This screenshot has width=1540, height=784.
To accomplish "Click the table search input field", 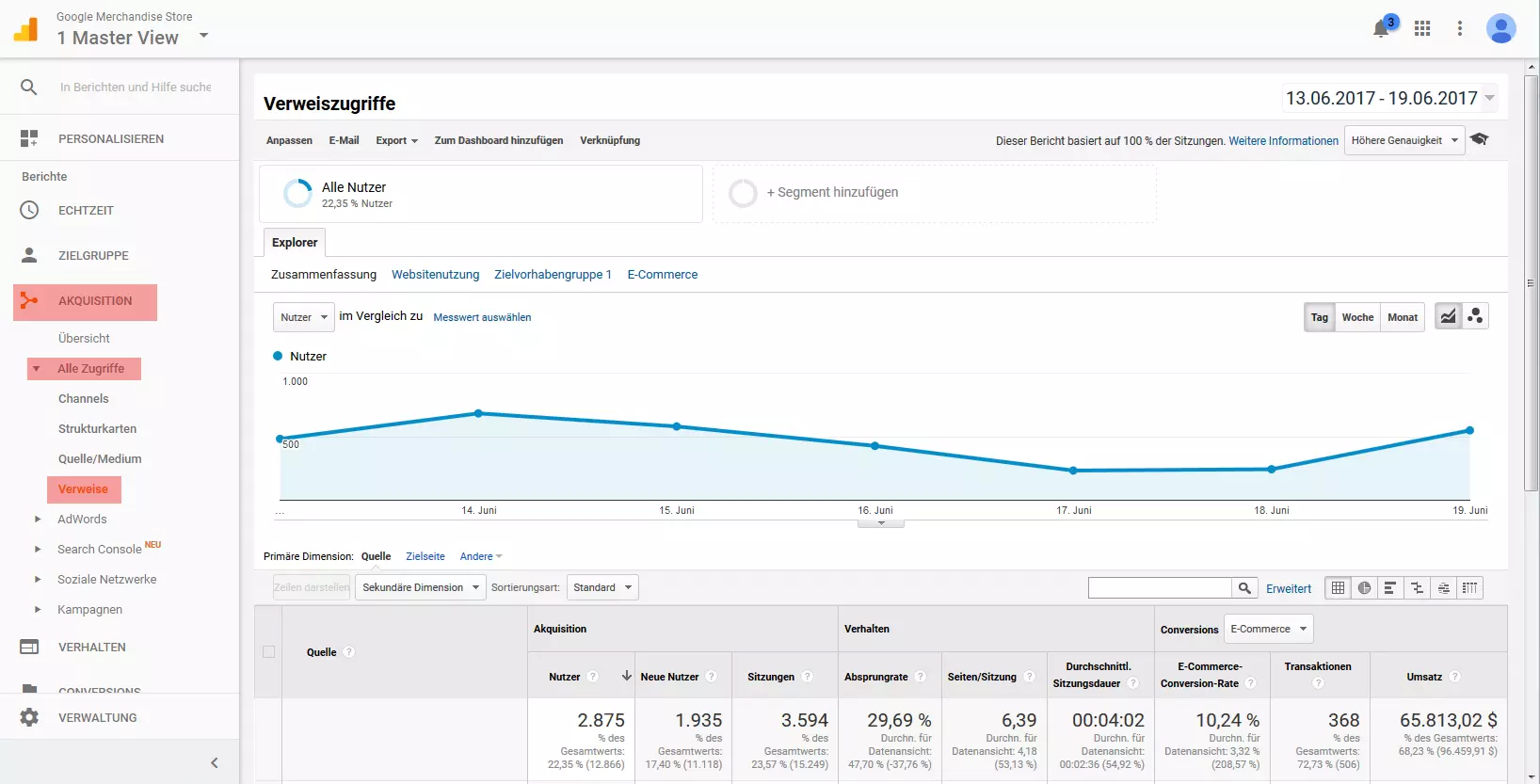I will (x=1160, y=588).
